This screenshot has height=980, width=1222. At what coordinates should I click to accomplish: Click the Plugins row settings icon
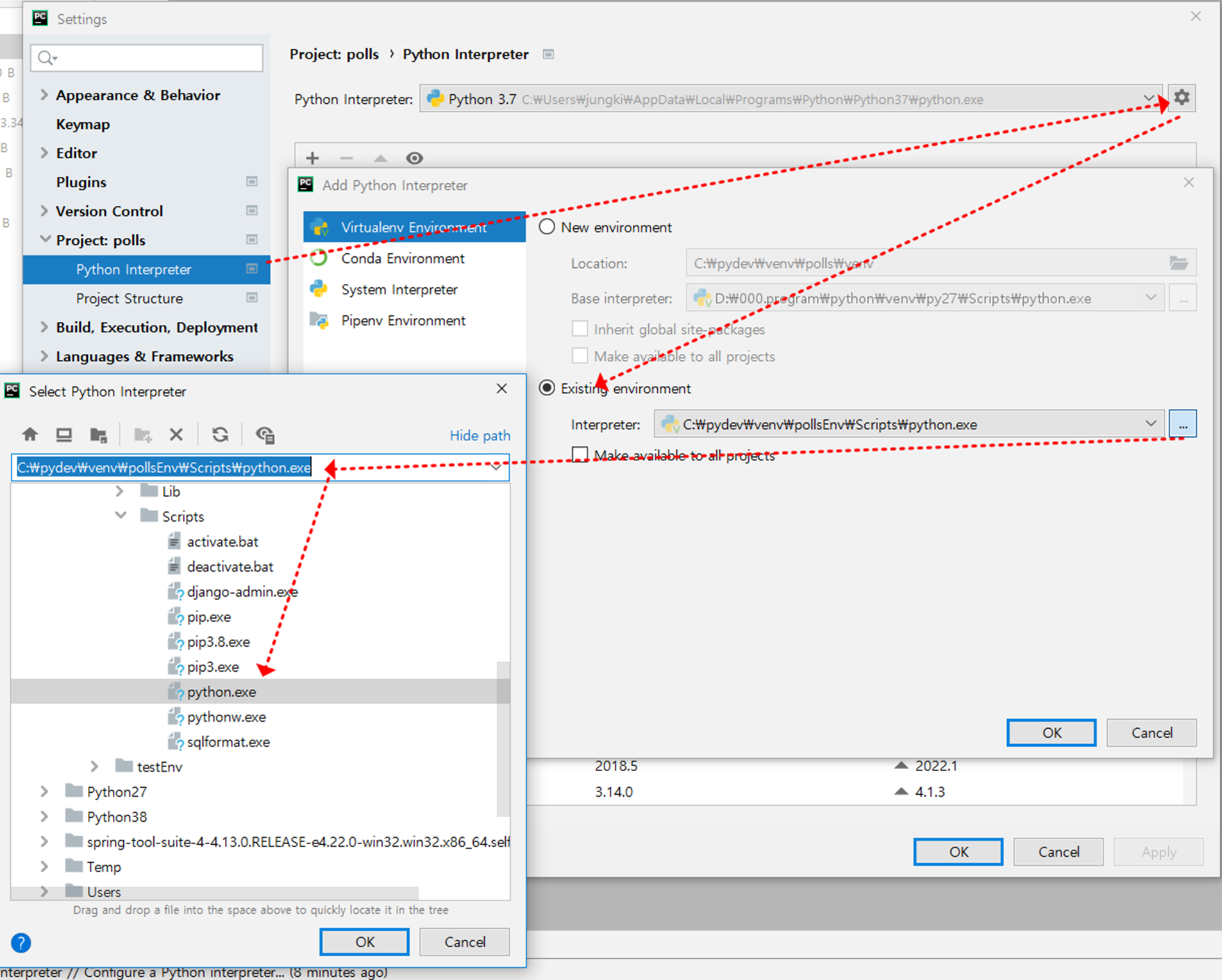coord(252,181)
